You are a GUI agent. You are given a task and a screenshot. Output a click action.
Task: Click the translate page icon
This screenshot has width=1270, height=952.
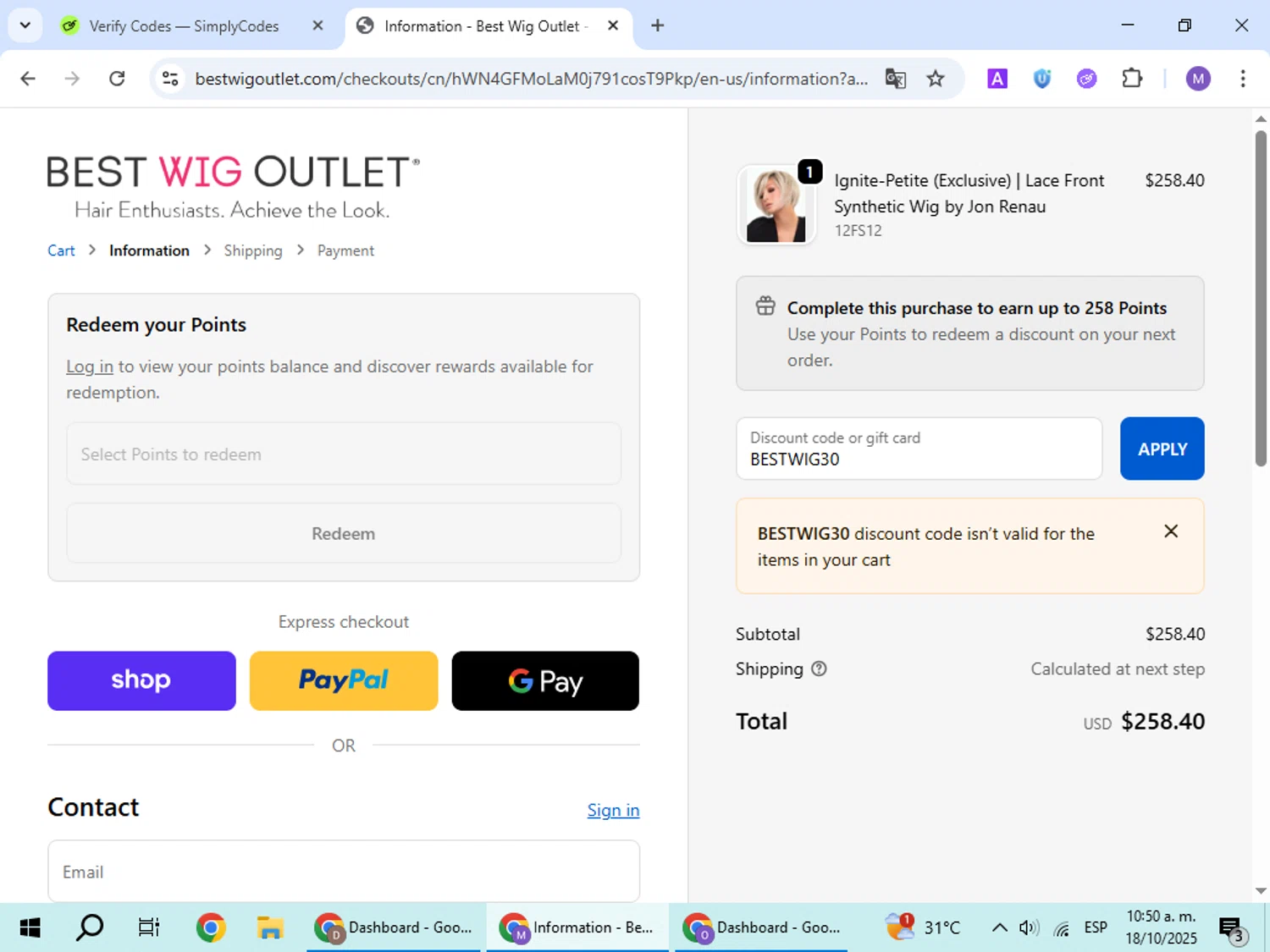[x=895, y=79]
